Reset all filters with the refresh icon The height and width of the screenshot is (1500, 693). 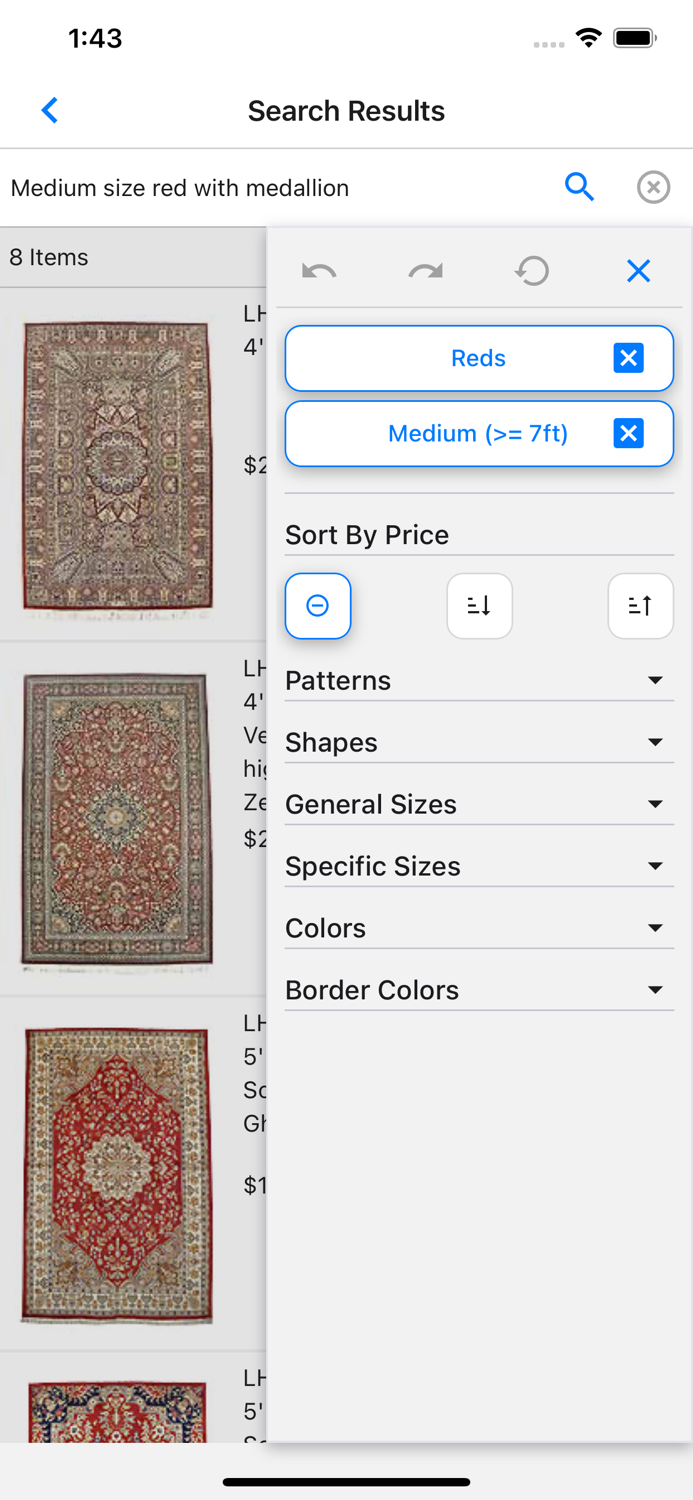tap(532, 270)
